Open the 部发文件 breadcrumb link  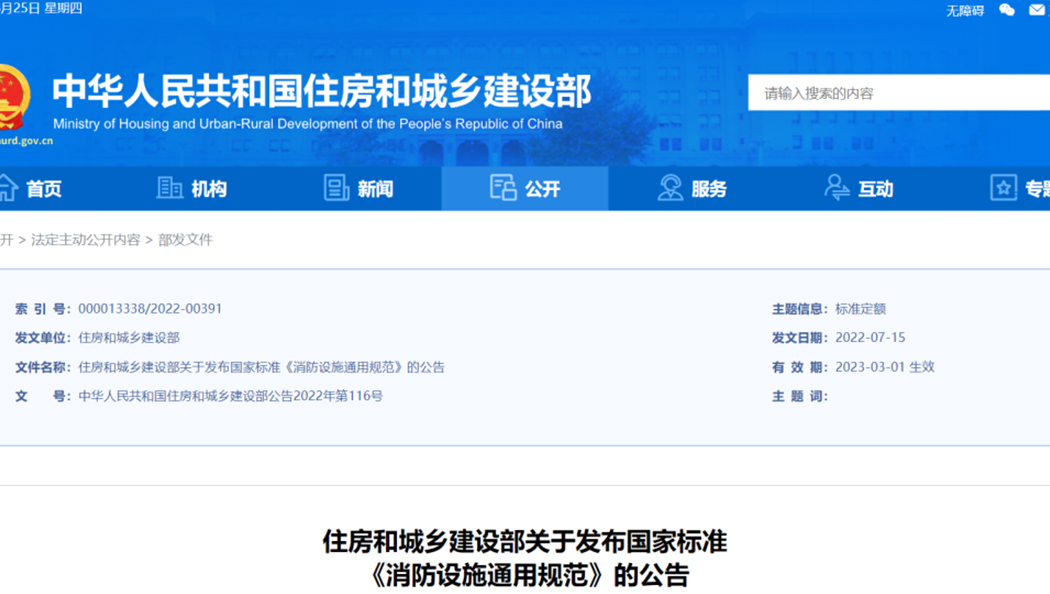coord(185,240)
